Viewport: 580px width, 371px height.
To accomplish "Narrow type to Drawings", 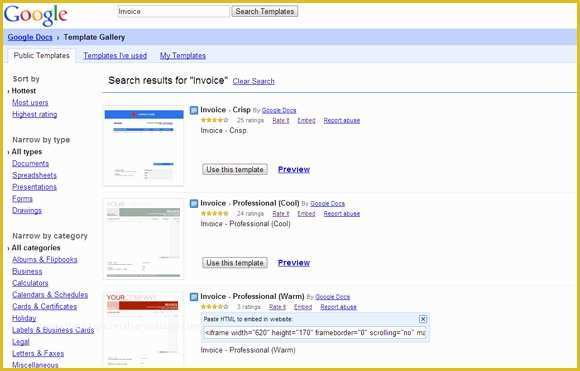I will click(27, 210).
